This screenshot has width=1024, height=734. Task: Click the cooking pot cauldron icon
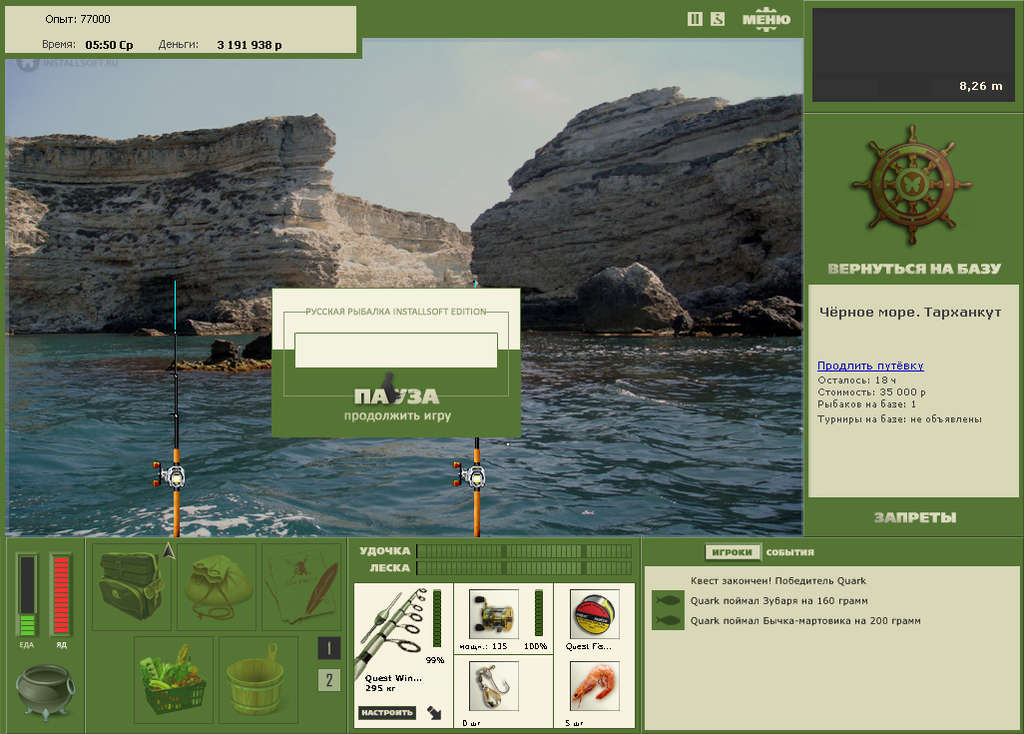pos(45,692)
